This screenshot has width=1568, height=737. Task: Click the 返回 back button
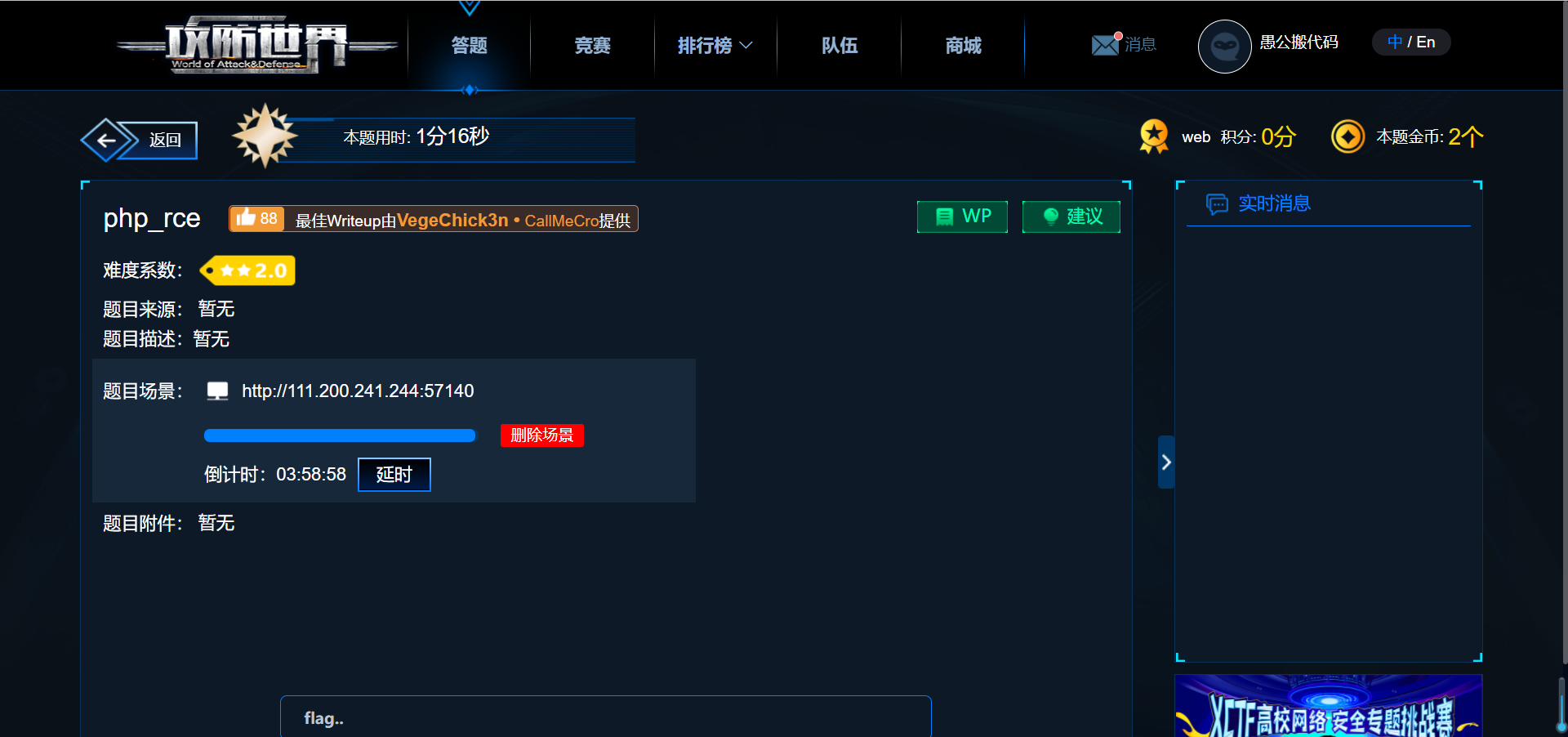139,140
